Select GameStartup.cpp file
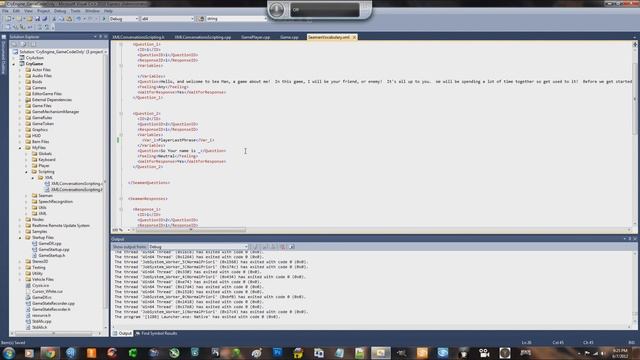The width and height of the screenshot is (640, 360). tap(54, 249)
